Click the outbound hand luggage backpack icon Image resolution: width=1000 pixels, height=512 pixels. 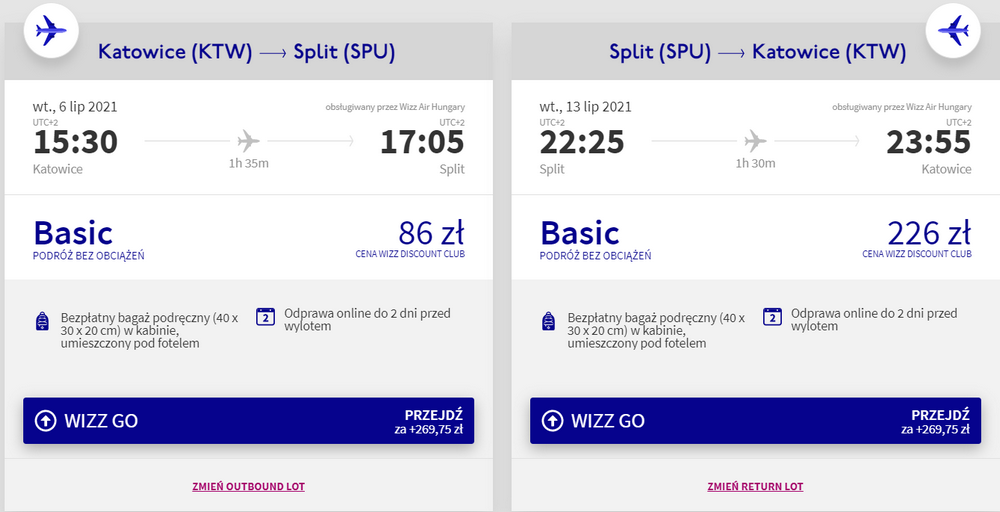point(42,321)
